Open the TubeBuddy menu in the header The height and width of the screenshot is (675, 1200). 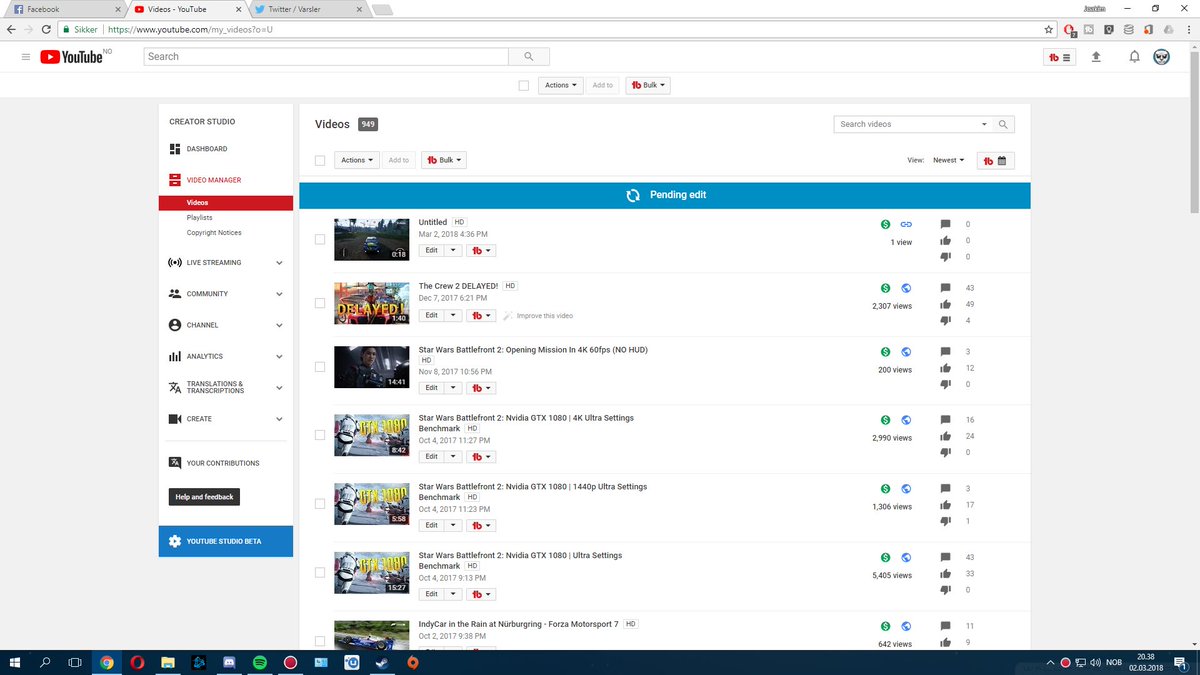click(1060, 57)
